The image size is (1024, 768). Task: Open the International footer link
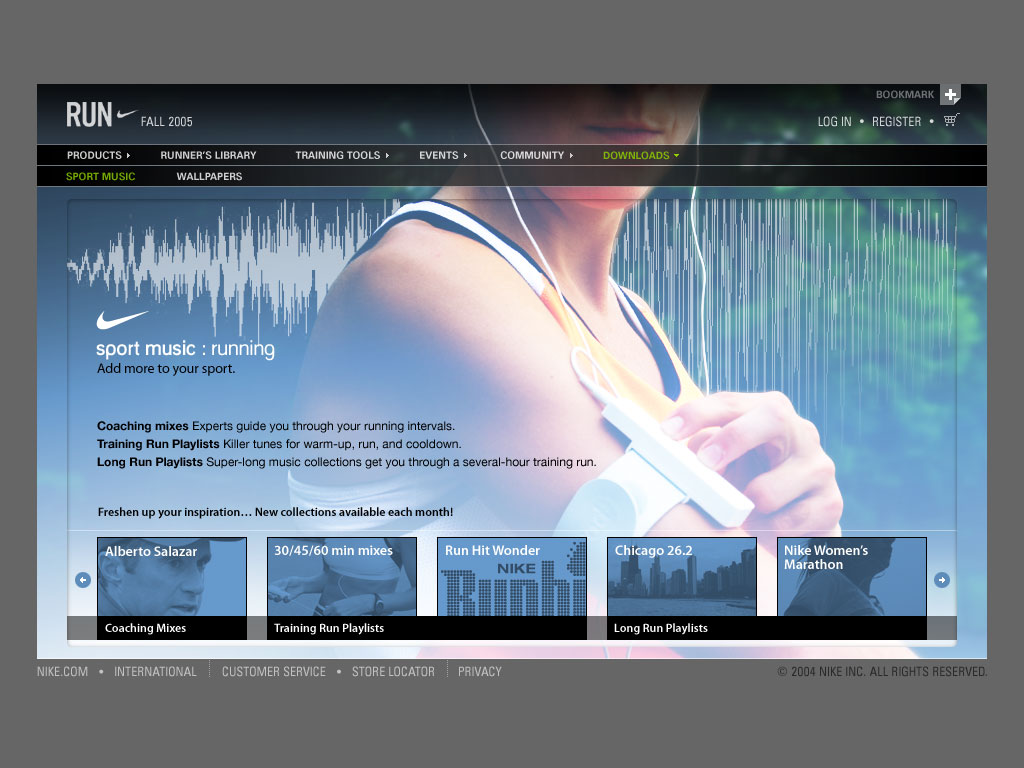155,671
